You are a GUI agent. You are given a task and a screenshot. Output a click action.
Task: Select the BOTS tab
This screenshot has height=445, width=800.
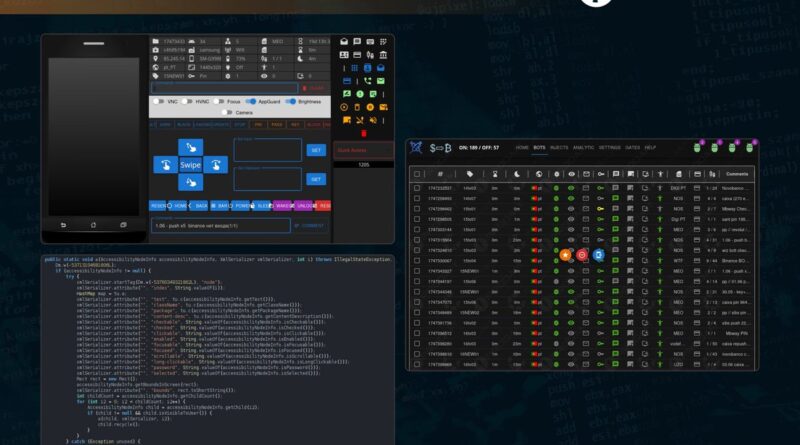pyautogui.click(x=539, y=147)
